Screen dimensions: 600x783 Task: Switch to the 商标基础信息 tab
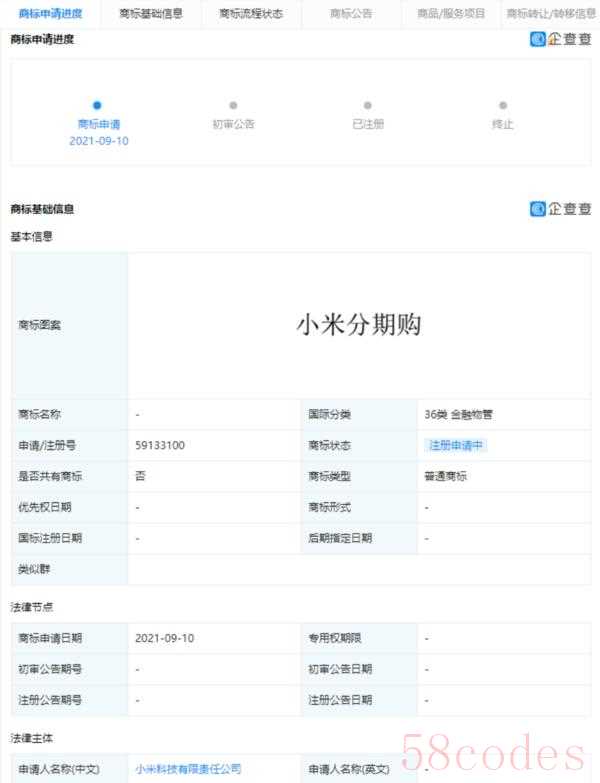click(x=151, y=13)
